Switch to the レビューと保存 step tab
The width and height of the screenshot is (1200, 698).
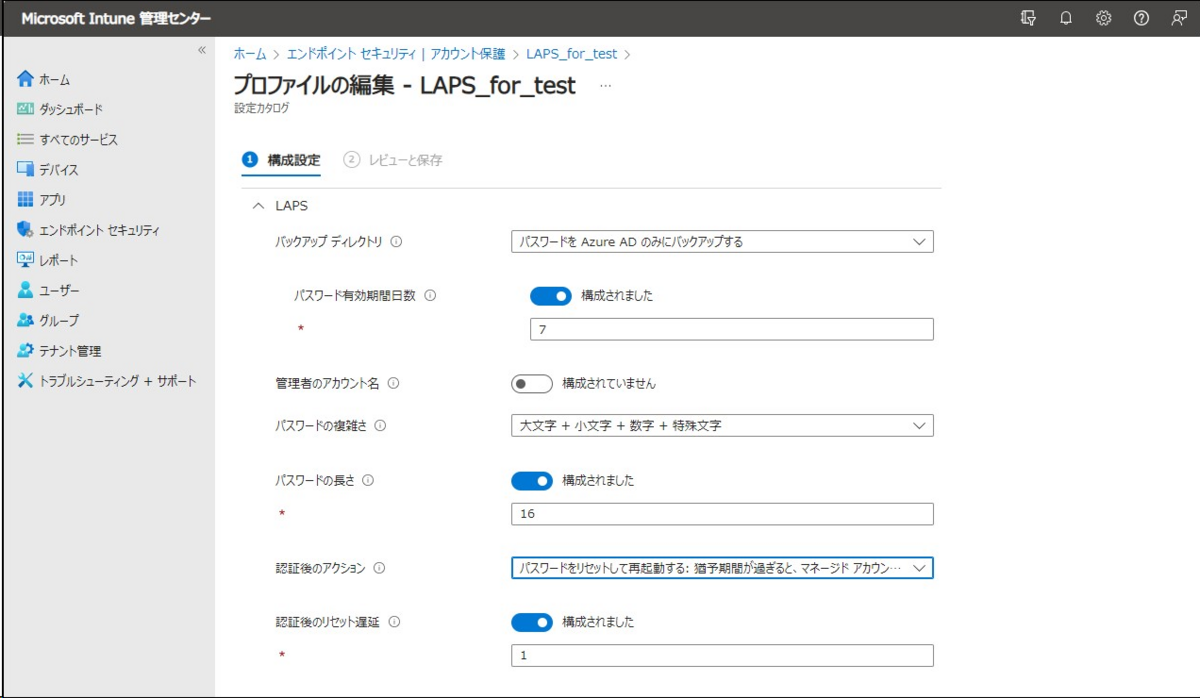393,160
